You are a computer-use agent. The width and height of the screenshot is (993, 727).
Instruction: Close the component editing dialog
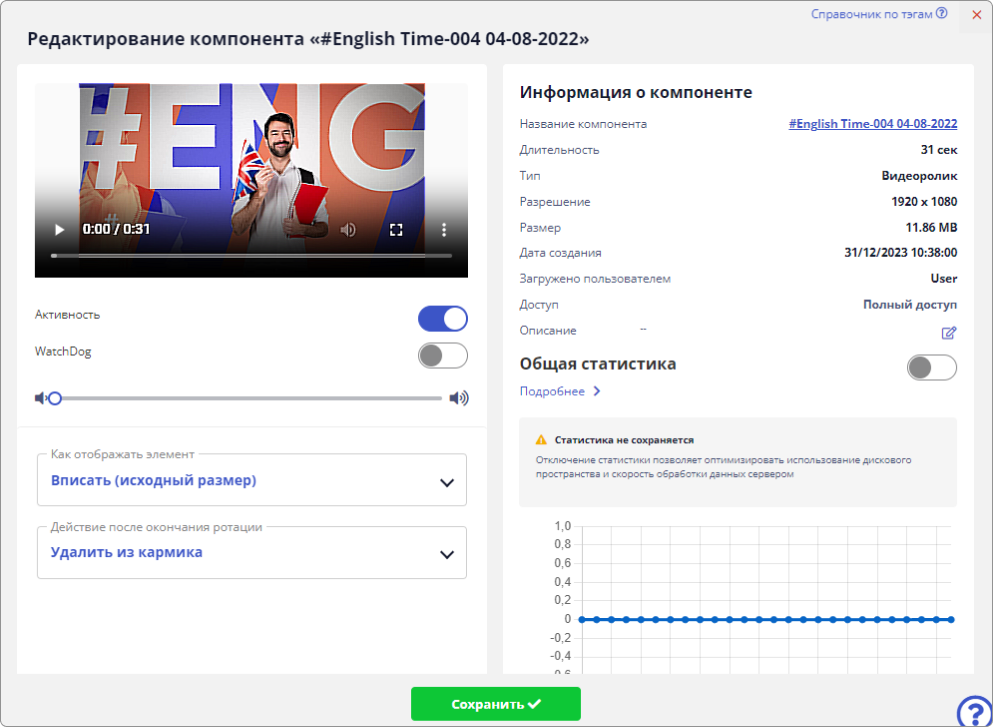[x=977, y=15]
